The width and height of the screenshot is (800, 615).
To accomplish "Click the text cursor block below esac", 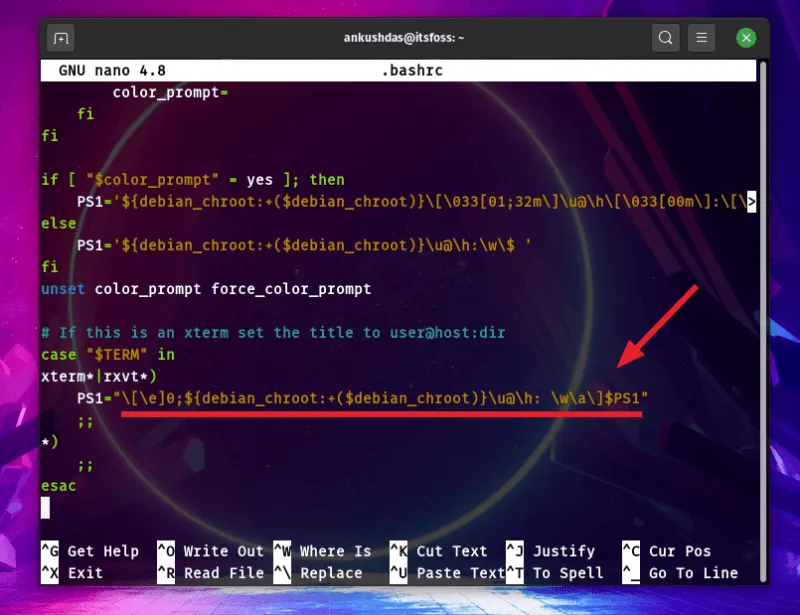I will pos(45,507).
